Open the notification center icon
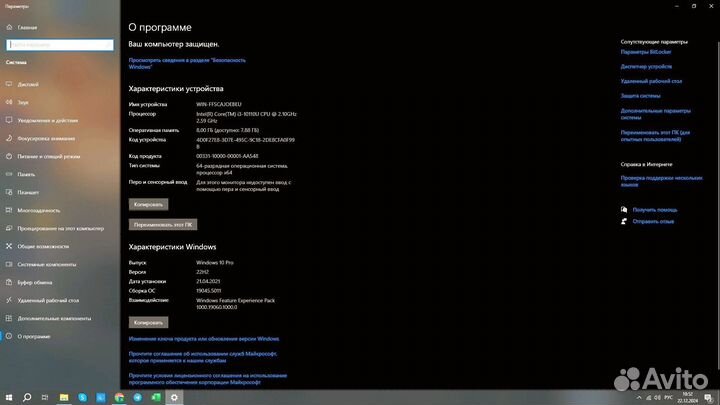The width and height of the screenshot is (720, 405). (x=709, y=398)
